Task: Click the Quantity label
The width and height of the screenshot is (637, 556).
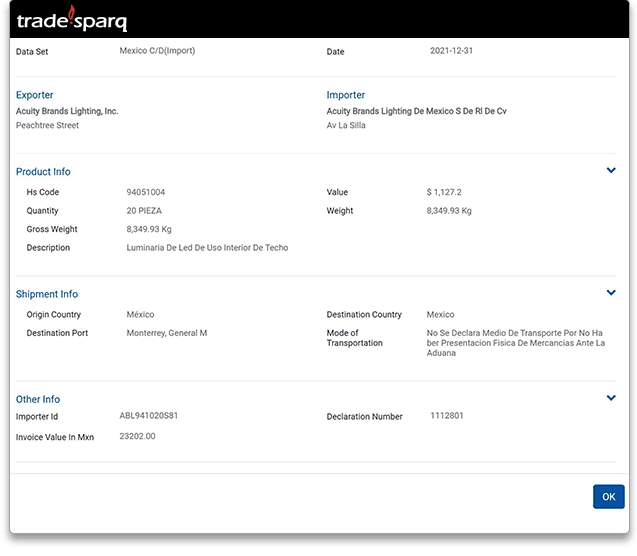Action: point(42,210)
